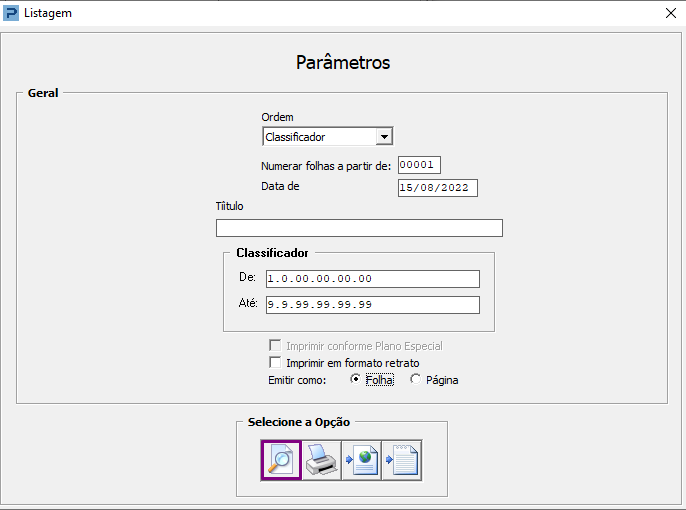Screen dimensions: 686x510
Task: Click the Classificador Até field
Action: (372, 304)
